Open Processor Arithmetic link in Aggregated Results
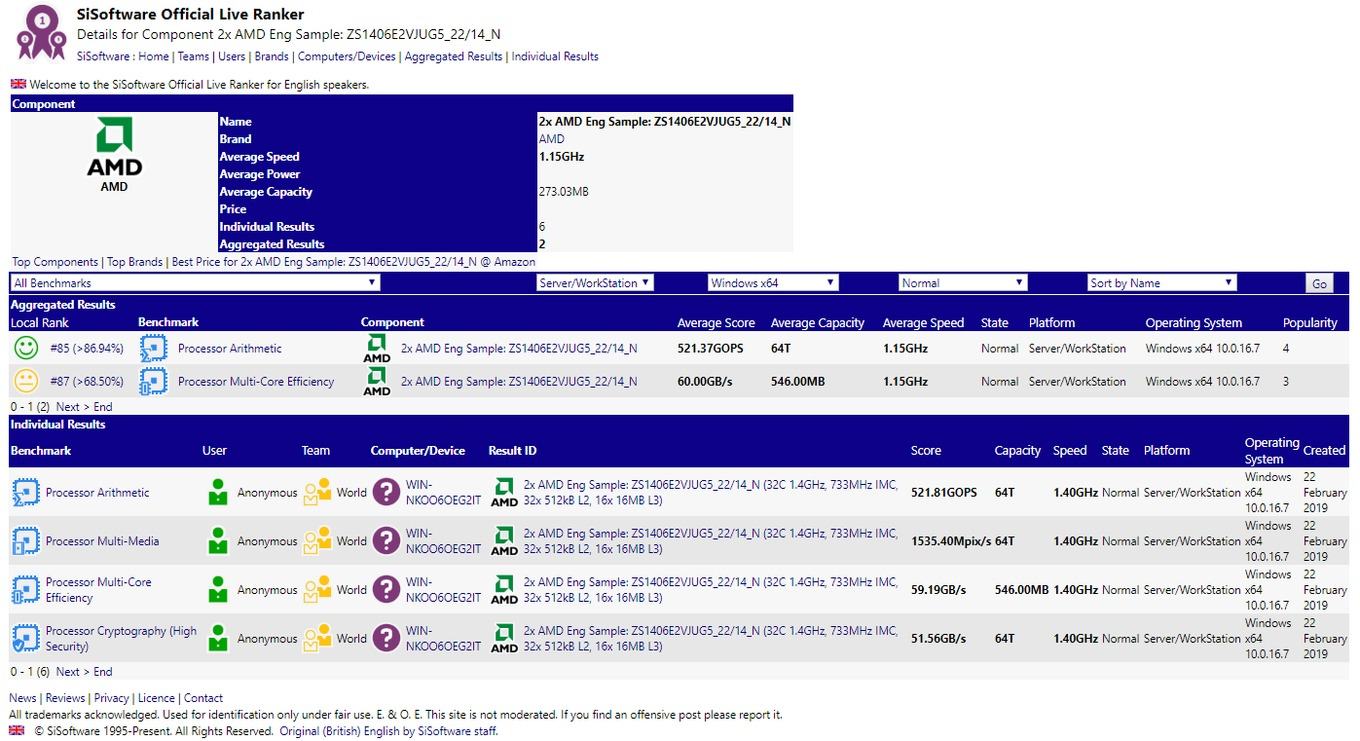 point(230,348)
